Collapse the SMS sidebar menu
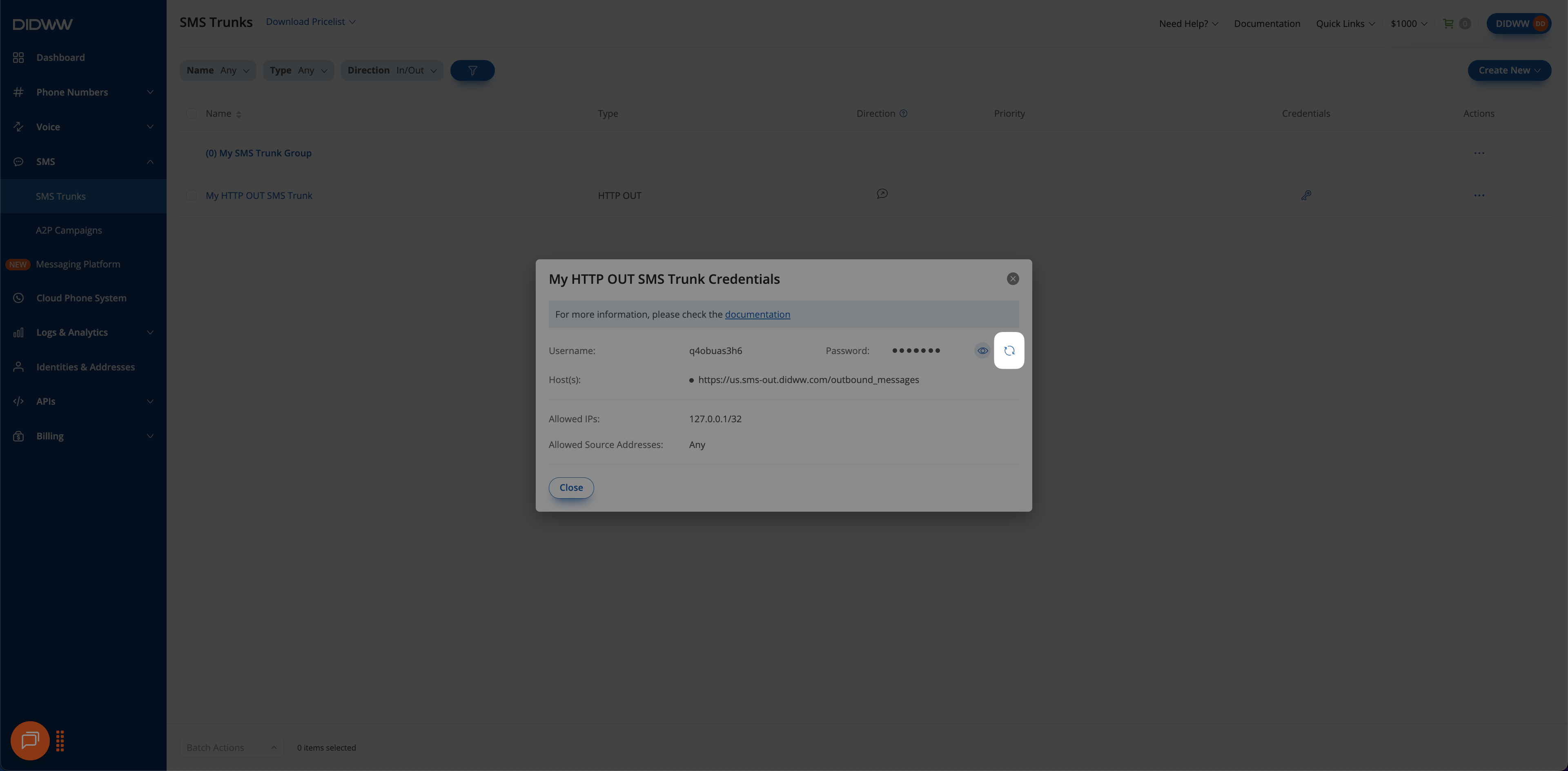Viewport: 1568px width, 771px height. click(83, 161)
